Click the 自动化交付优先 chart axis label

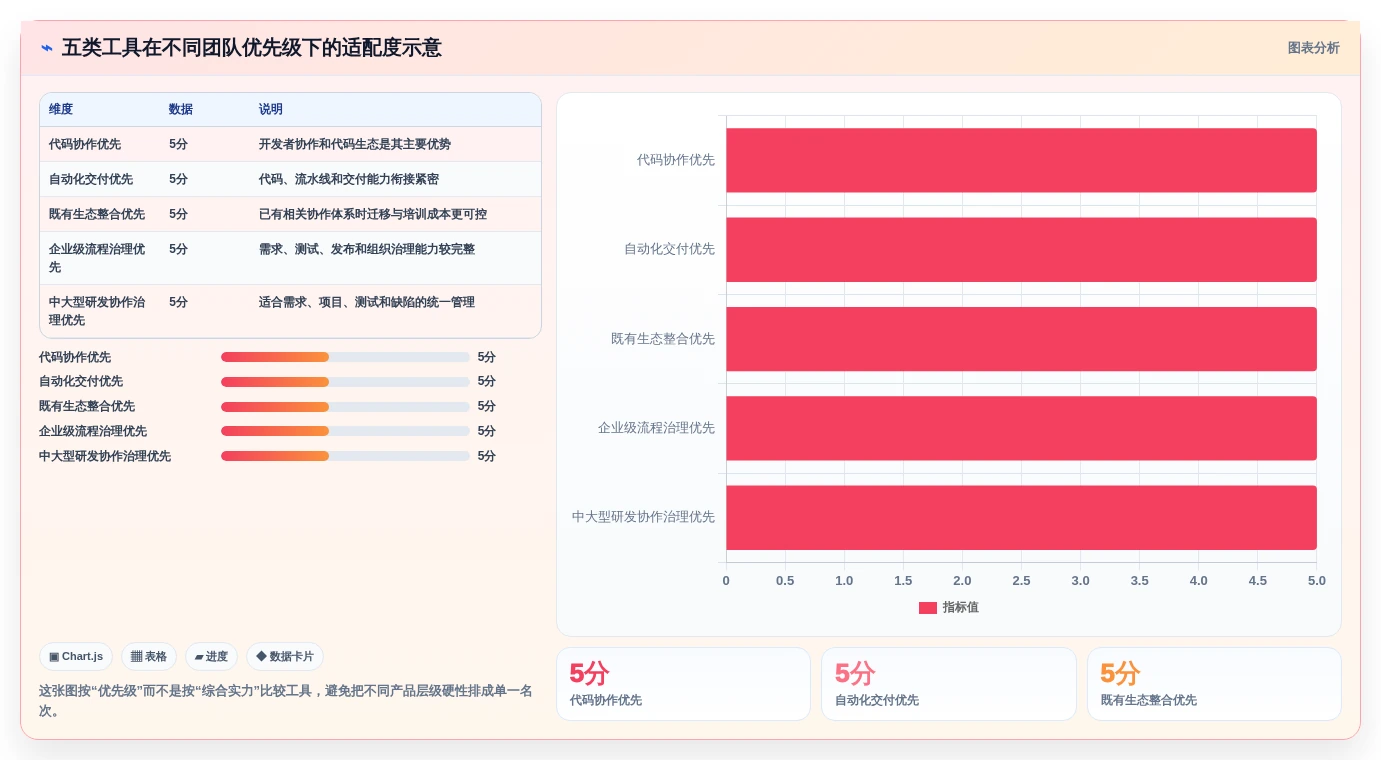(670, 249)
